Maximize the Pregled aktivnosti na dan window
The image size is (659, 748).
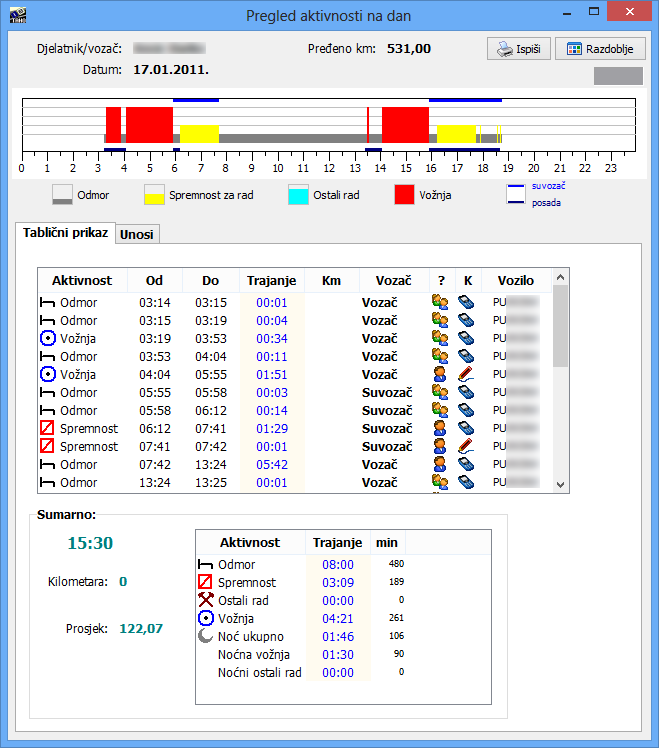point(594,12)
